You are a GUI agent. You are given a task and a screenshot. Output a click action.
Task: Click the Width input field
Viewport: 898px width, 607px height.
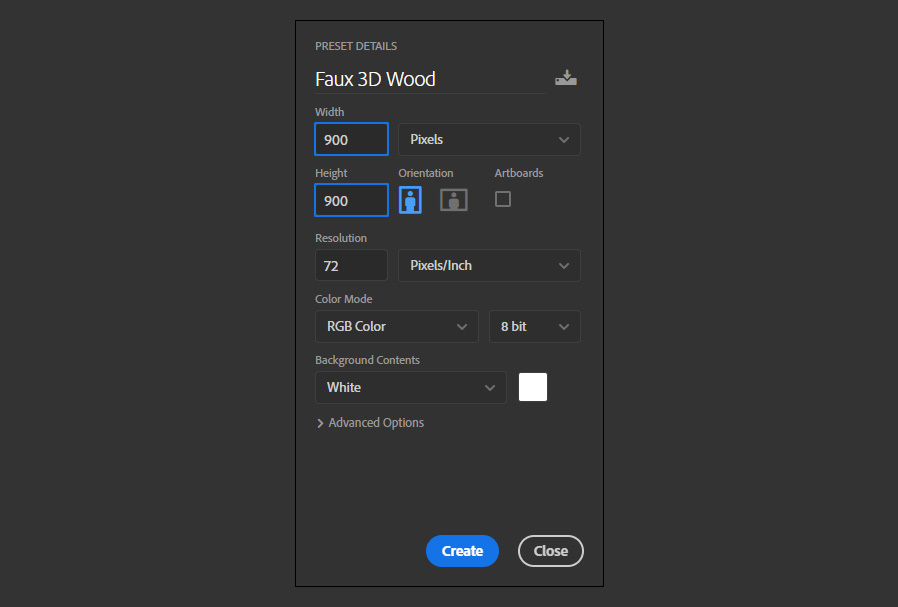[351, 139]
